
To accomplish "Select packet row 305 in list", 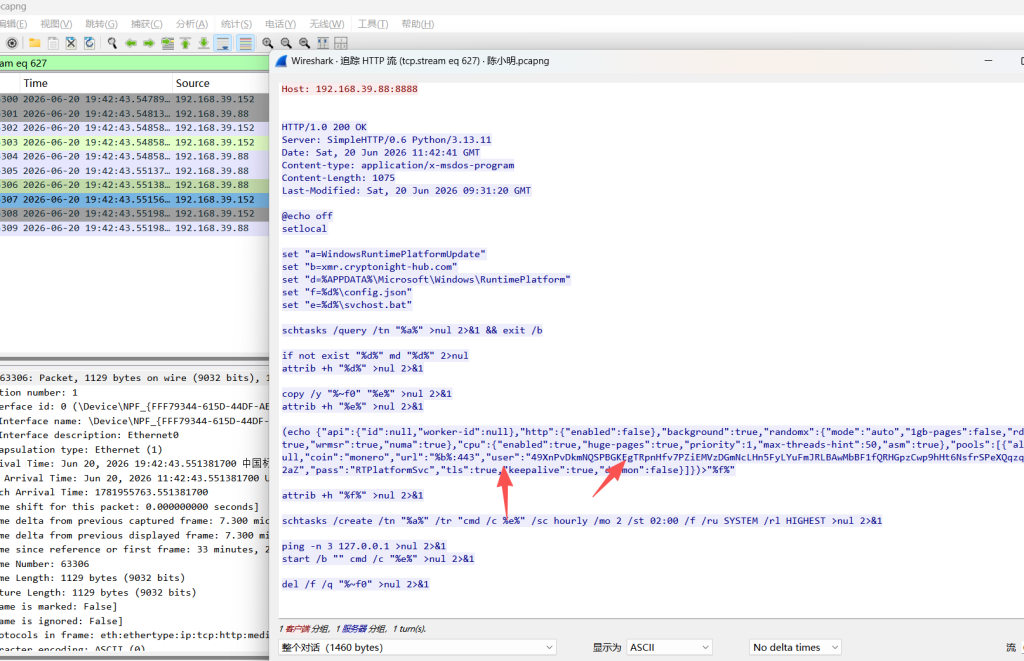I will pyautogui.click(x=134, y=171).
